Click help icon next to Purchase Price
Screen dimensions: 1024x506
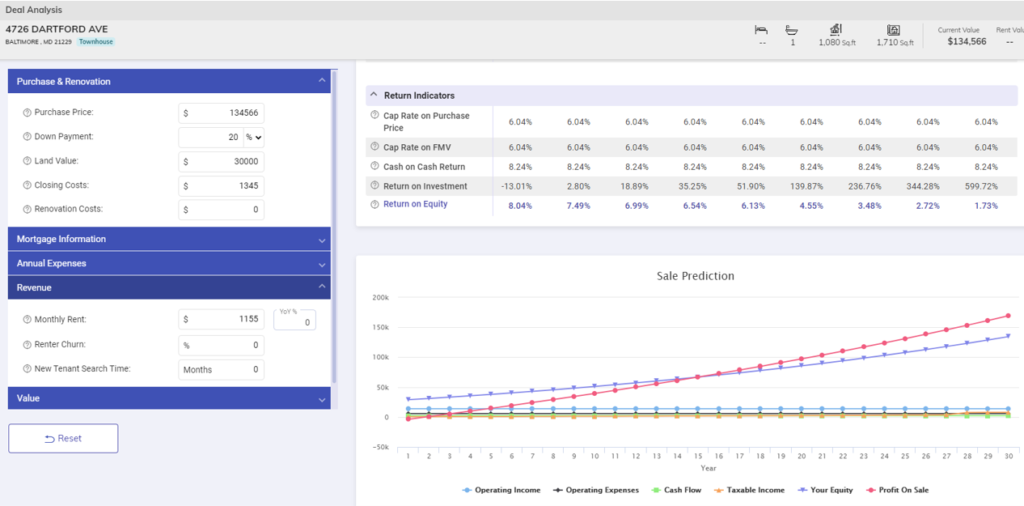click(x=27, y=112)
